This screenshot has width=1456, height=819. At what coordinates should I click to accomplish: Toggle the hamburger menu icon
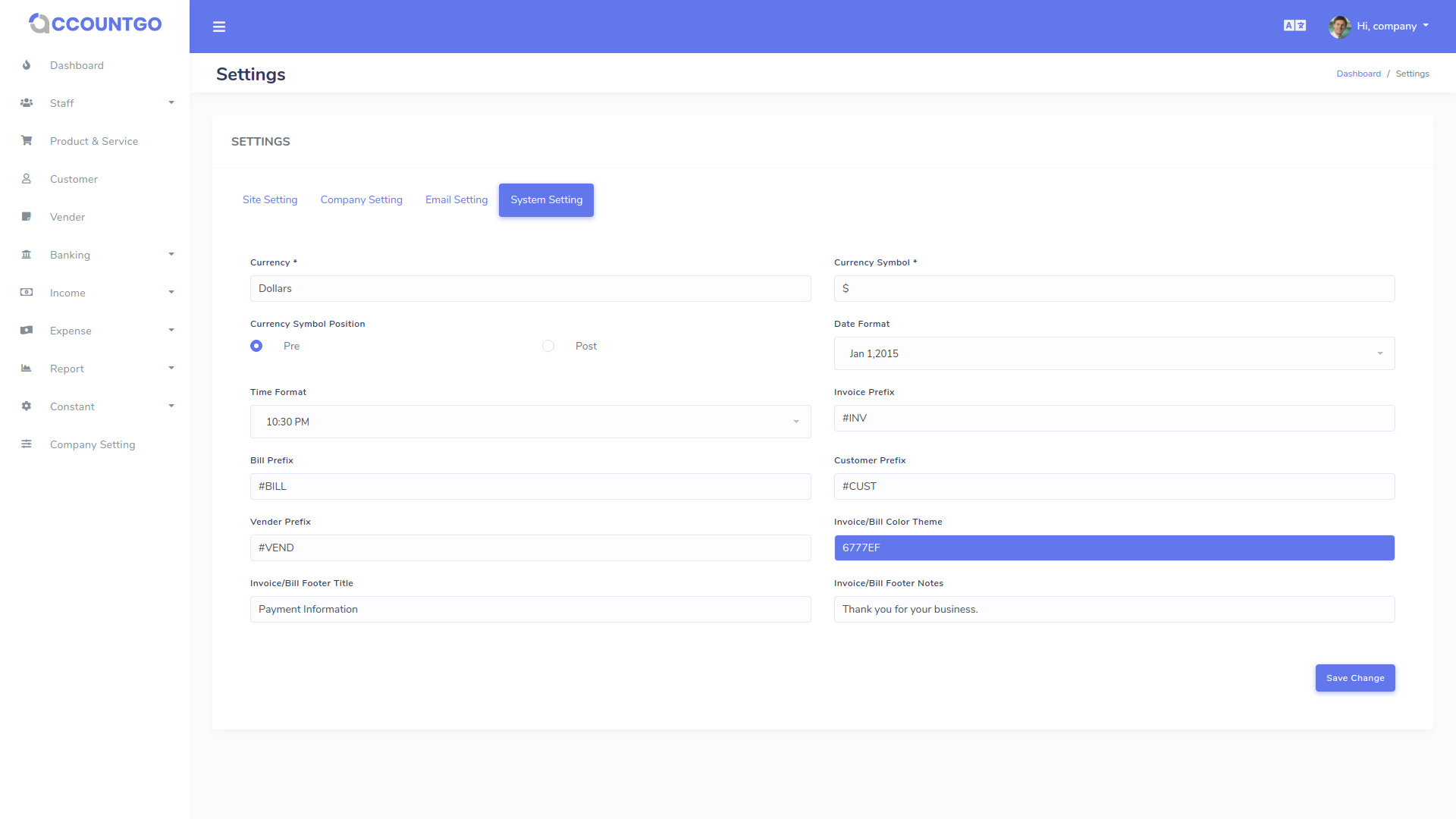tap(219, 27)
